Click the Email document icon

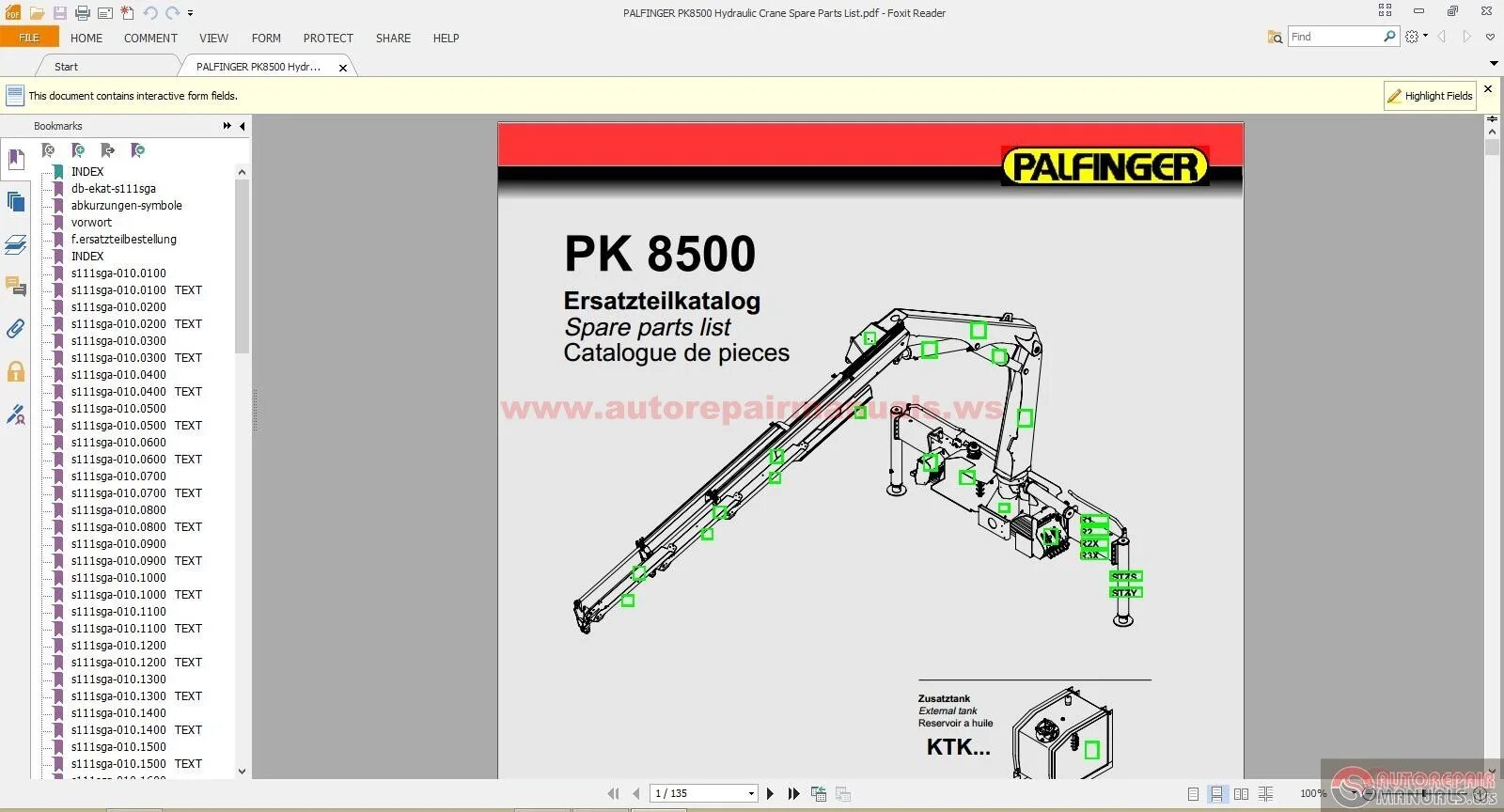105,13
